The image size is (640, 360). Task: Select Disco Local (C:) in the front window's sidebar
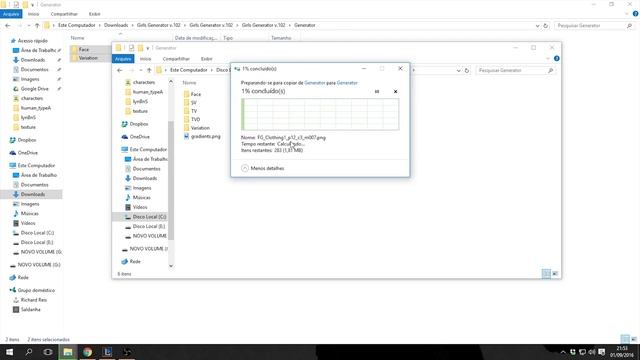coord(145,217)
